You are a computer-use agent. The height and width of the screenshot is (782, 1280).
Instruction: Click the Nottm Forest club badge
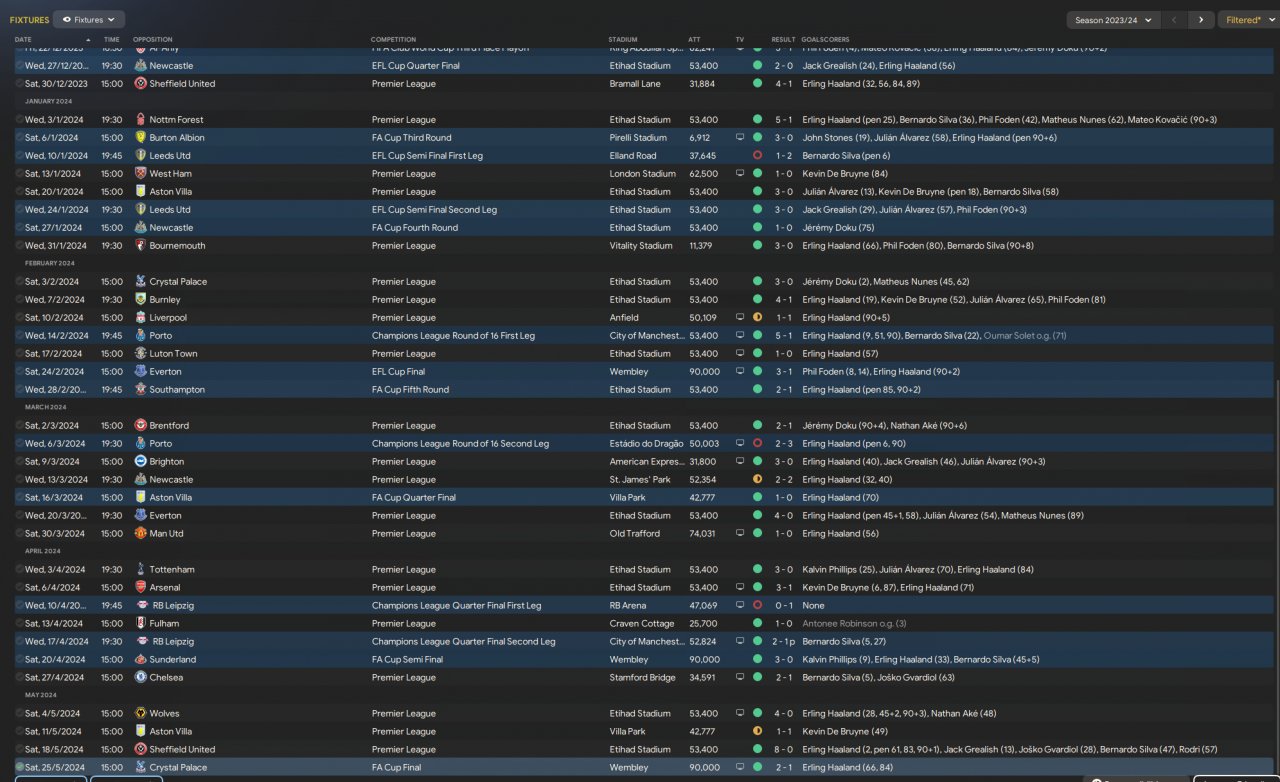tap(140, 120)
